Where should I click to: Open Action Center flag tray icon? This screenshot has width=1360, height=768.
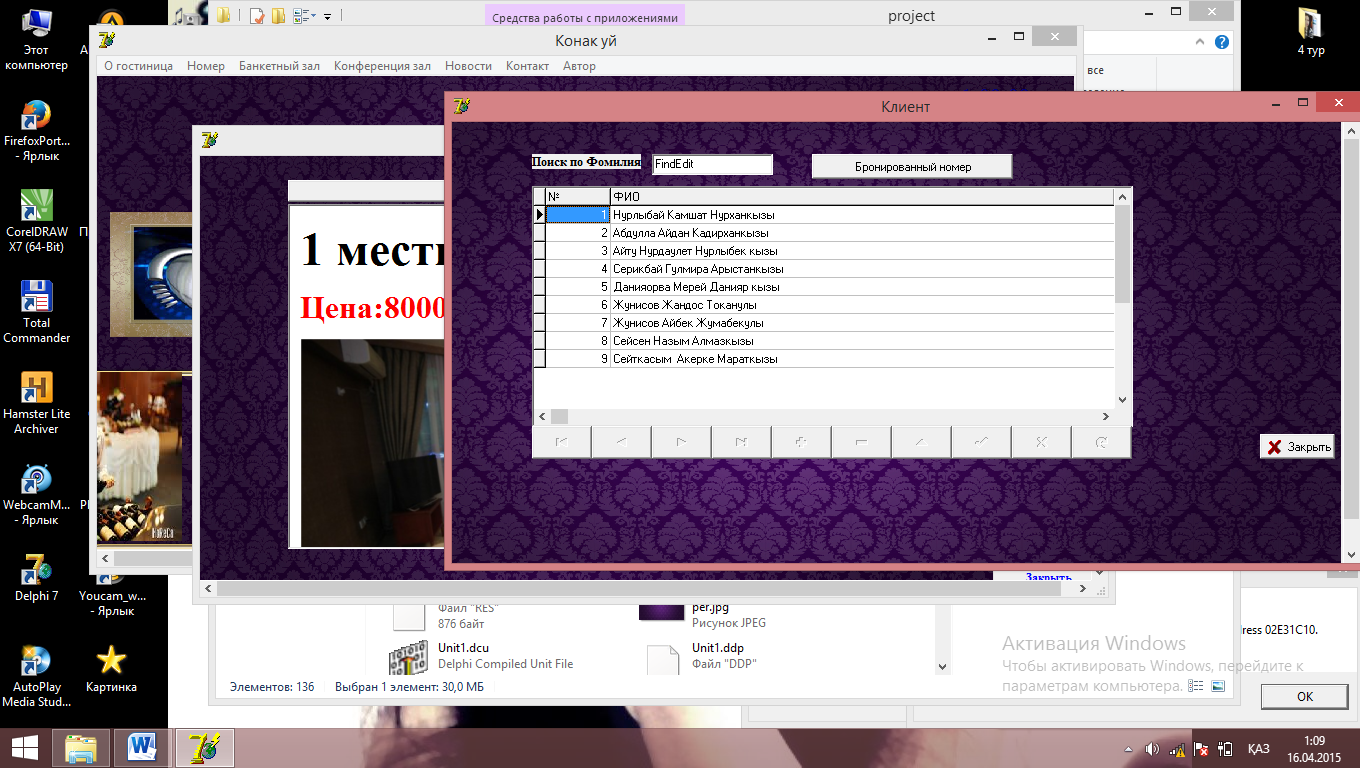tap(1202, 749)
